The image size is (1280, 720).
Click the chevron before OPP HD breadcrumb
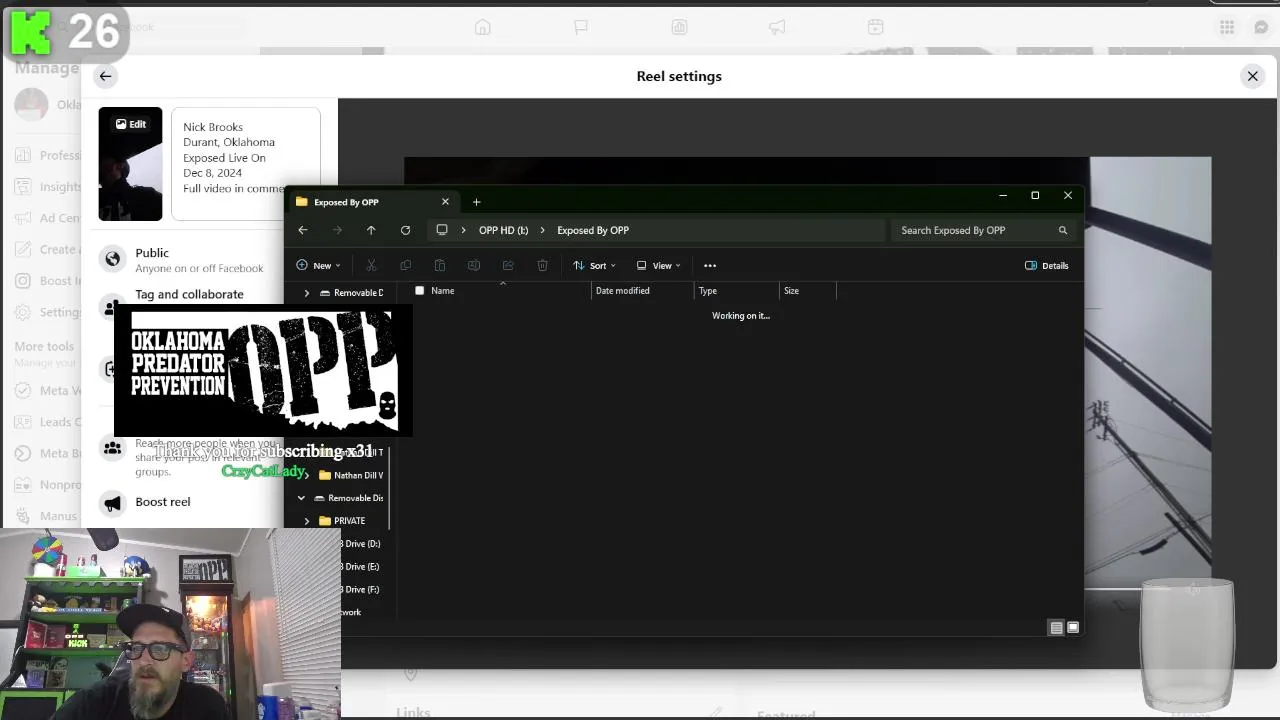(464, 230)
